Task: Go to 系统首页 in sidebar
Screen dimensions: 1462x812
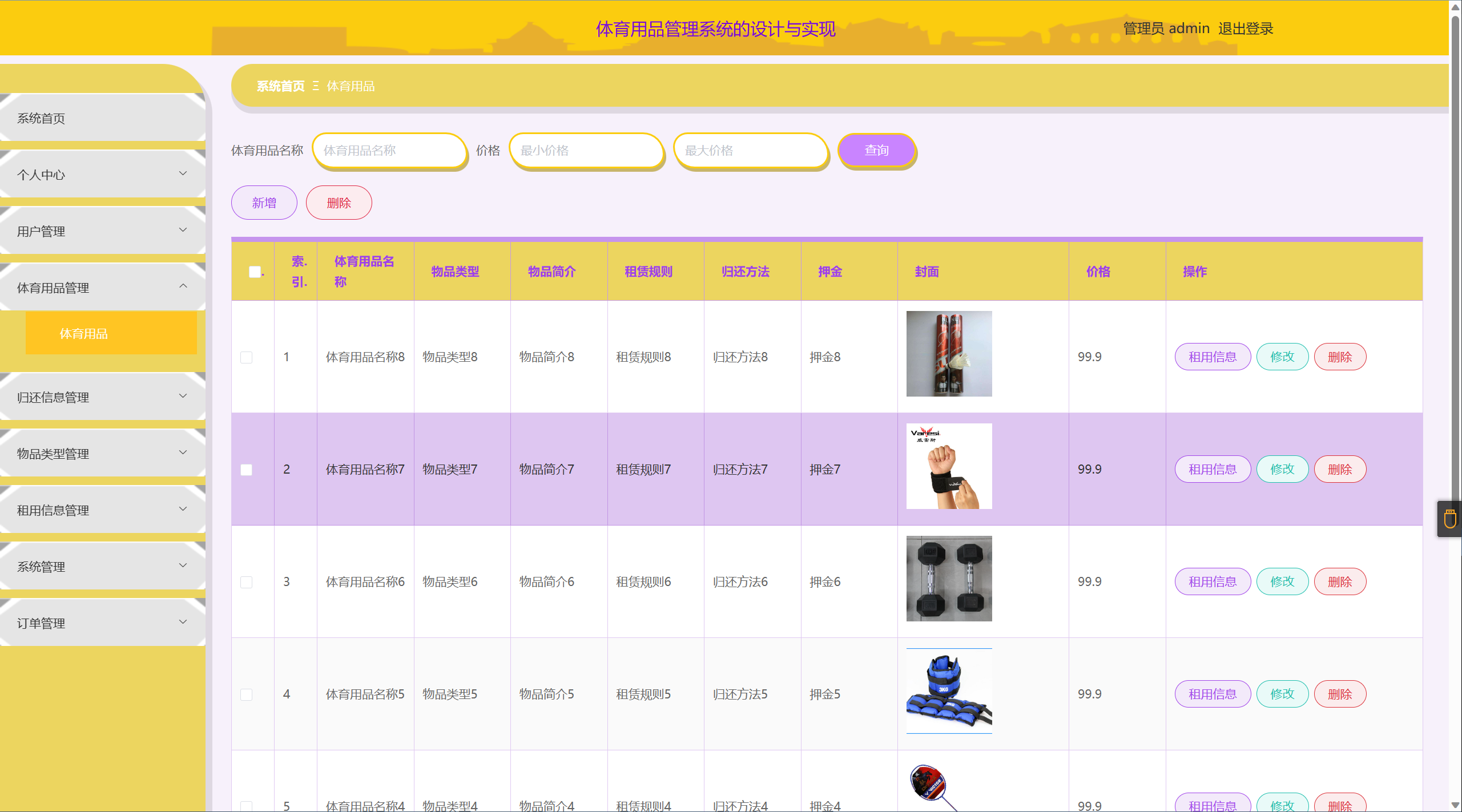Action: pyautogui.click(x=103, y=118)
